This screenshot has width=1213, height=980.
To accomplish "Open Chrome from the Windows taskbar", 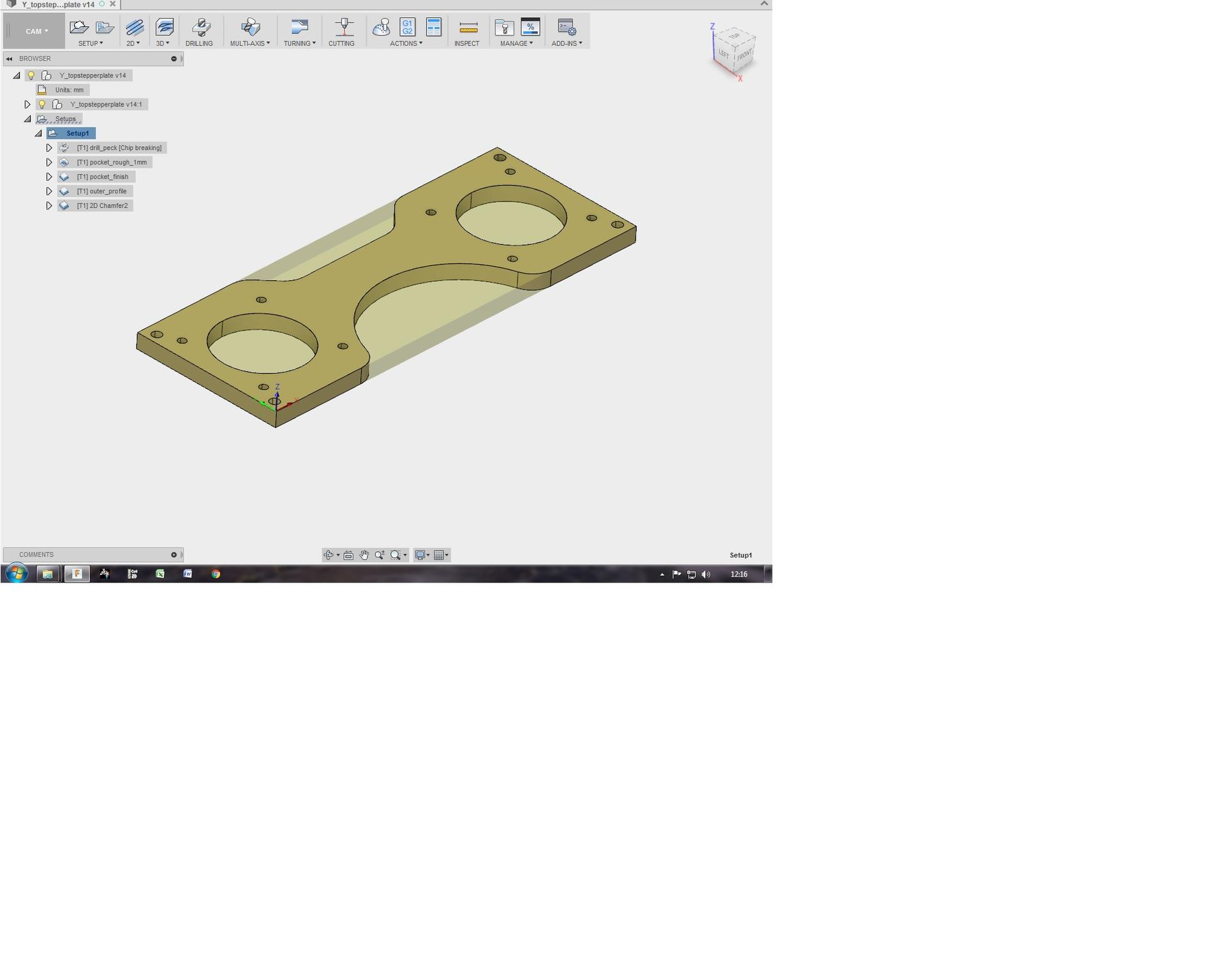I will [216, 574].
